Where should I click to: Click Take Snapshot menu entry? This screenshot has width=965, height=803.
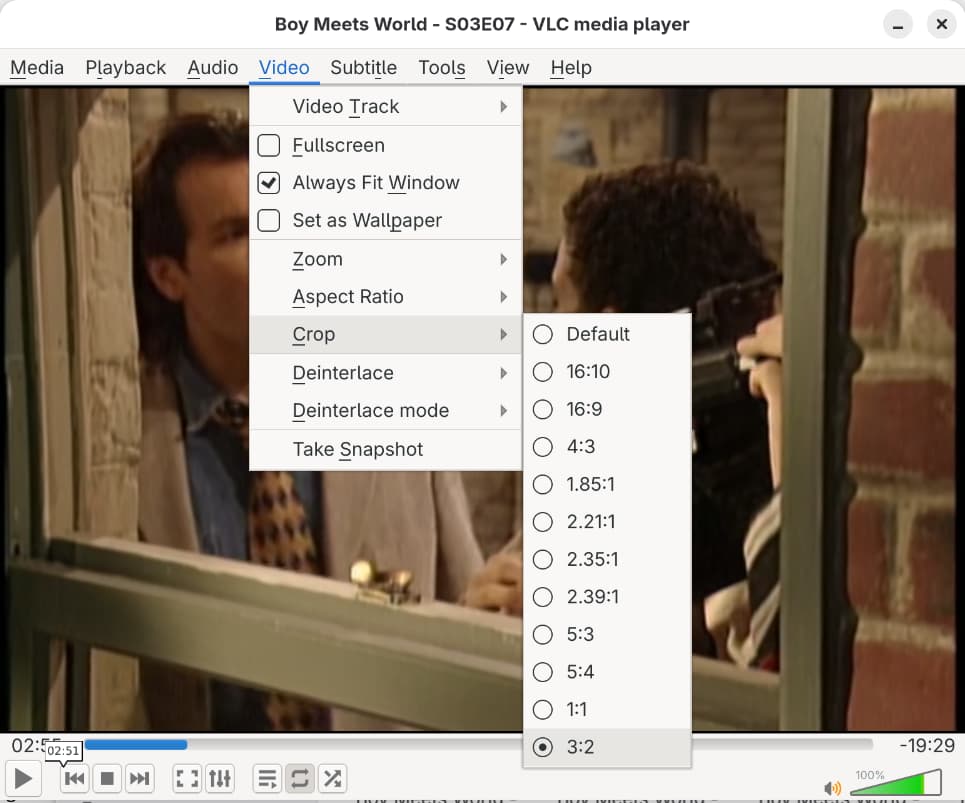[x=385, y=449]
